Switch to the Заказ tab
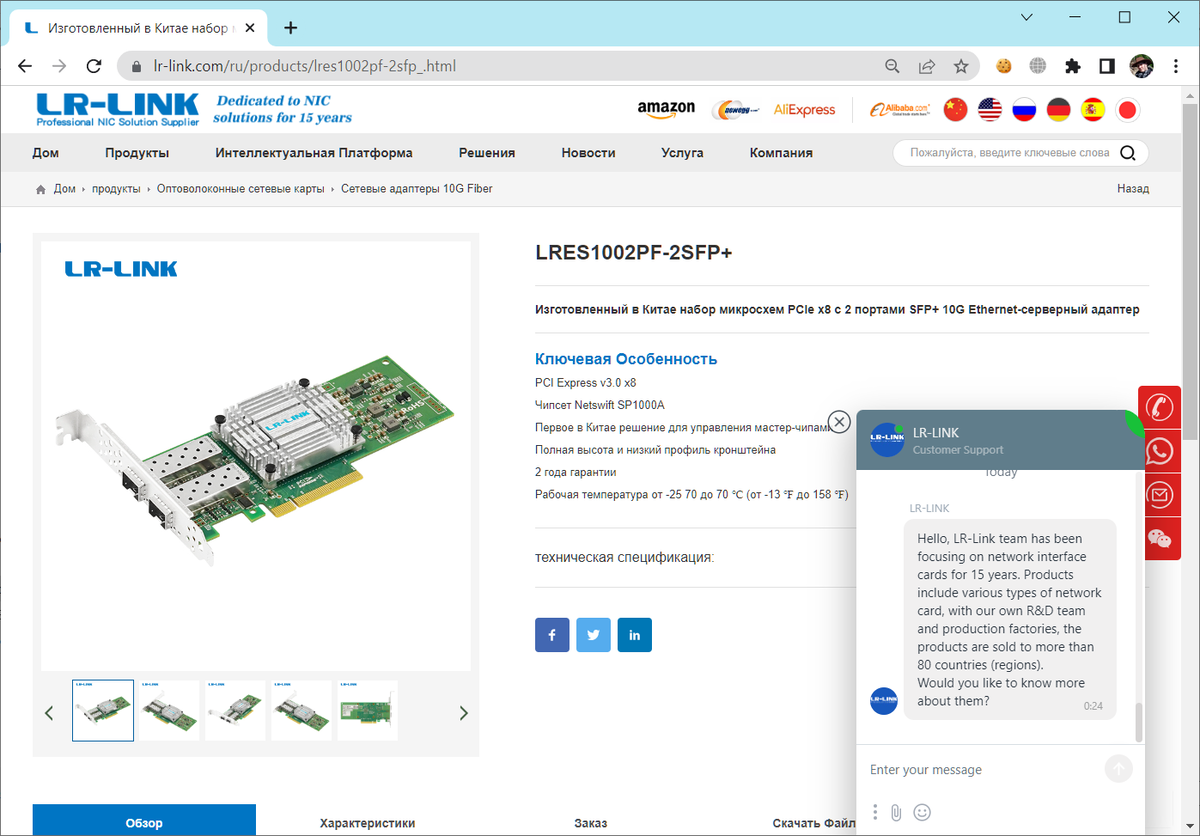This screenshot has height=836, width=1200. point(590,822)
